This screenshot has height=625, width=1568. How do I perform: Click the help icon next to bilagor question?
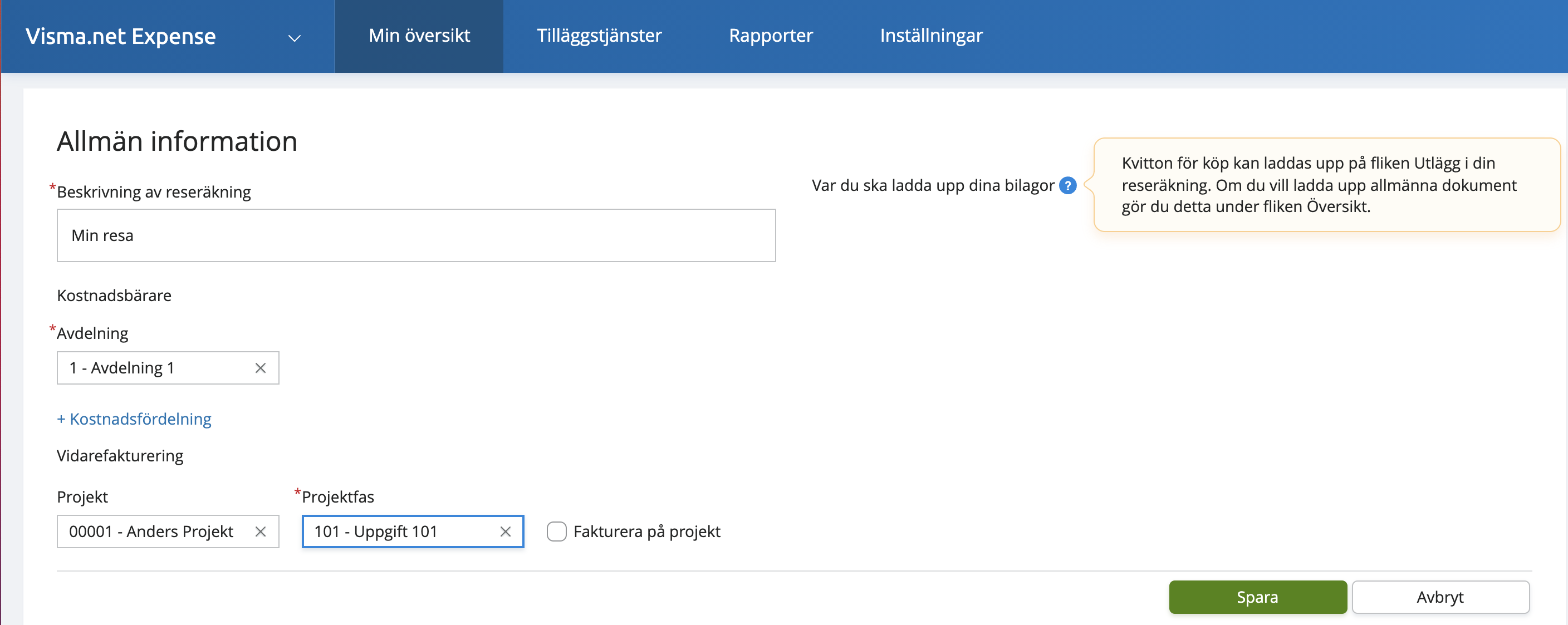(x=1069, y=186)
